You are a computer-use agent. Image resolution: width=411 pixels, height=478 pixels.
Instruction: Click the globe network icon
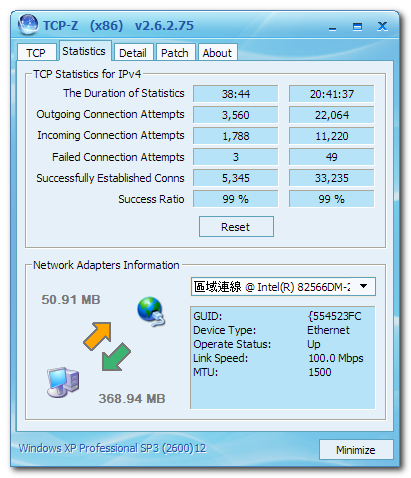pos(151,311)
